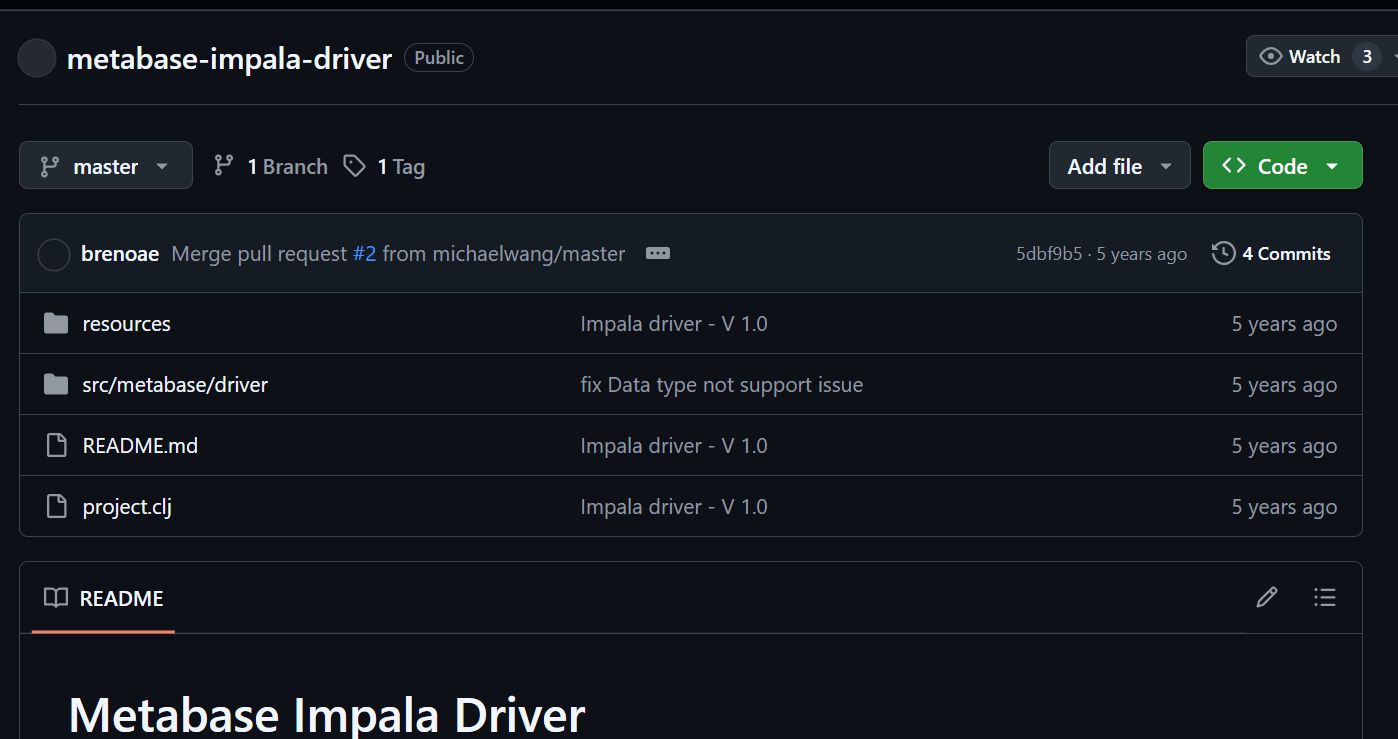
Task: Click the Public visibility badge
Action: 439,58
